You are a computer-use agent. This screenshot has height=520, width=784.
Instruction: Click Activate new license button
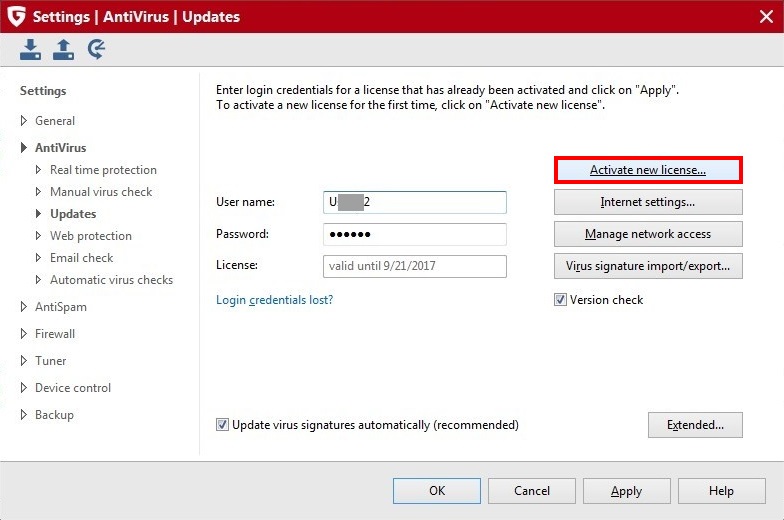pos(648,170)
